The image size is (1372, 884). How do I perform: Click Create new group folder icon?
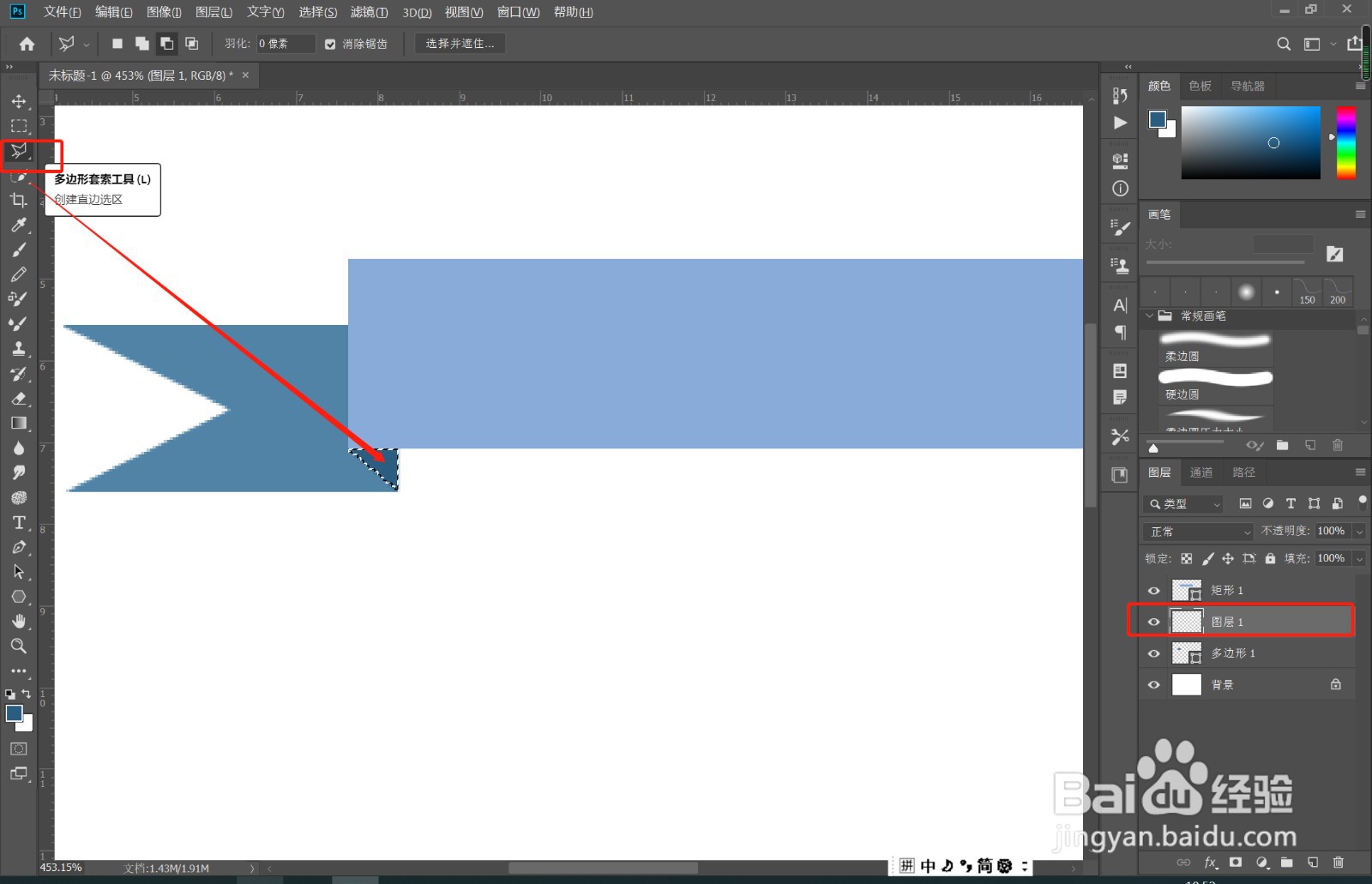1287,862
